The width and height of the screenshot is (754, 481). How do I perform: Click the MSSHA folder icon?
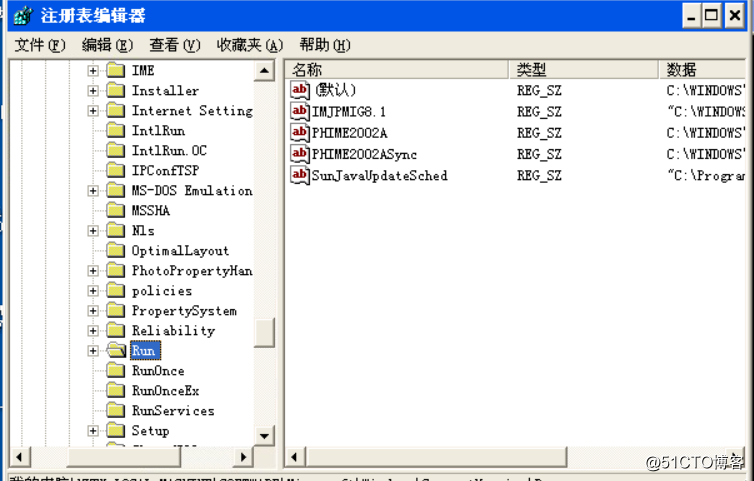[116, 211]
